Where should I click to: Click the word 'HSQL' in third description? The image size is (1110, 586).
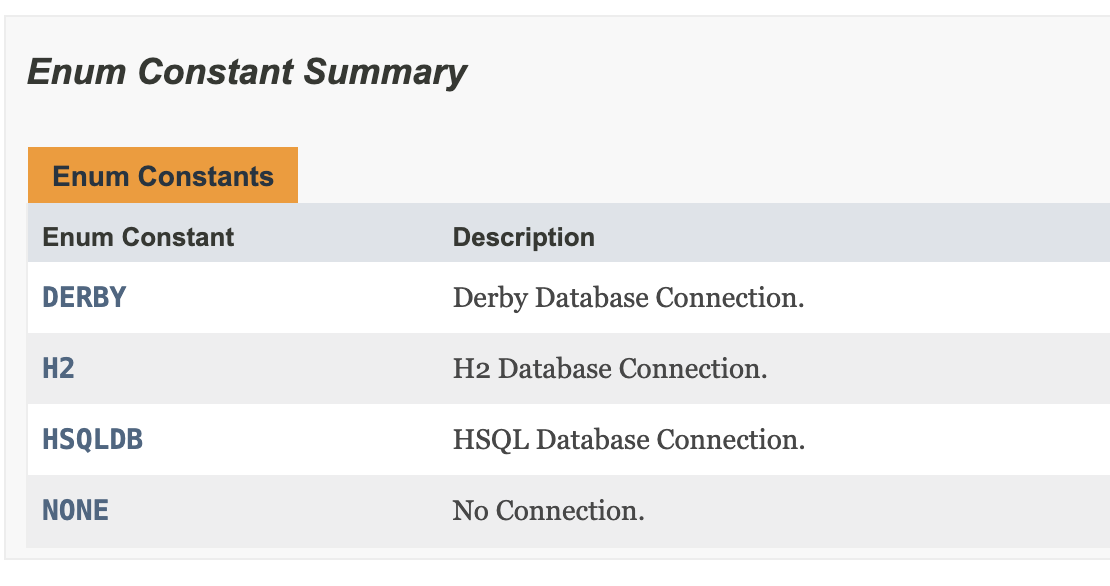[x=491, y=440]
